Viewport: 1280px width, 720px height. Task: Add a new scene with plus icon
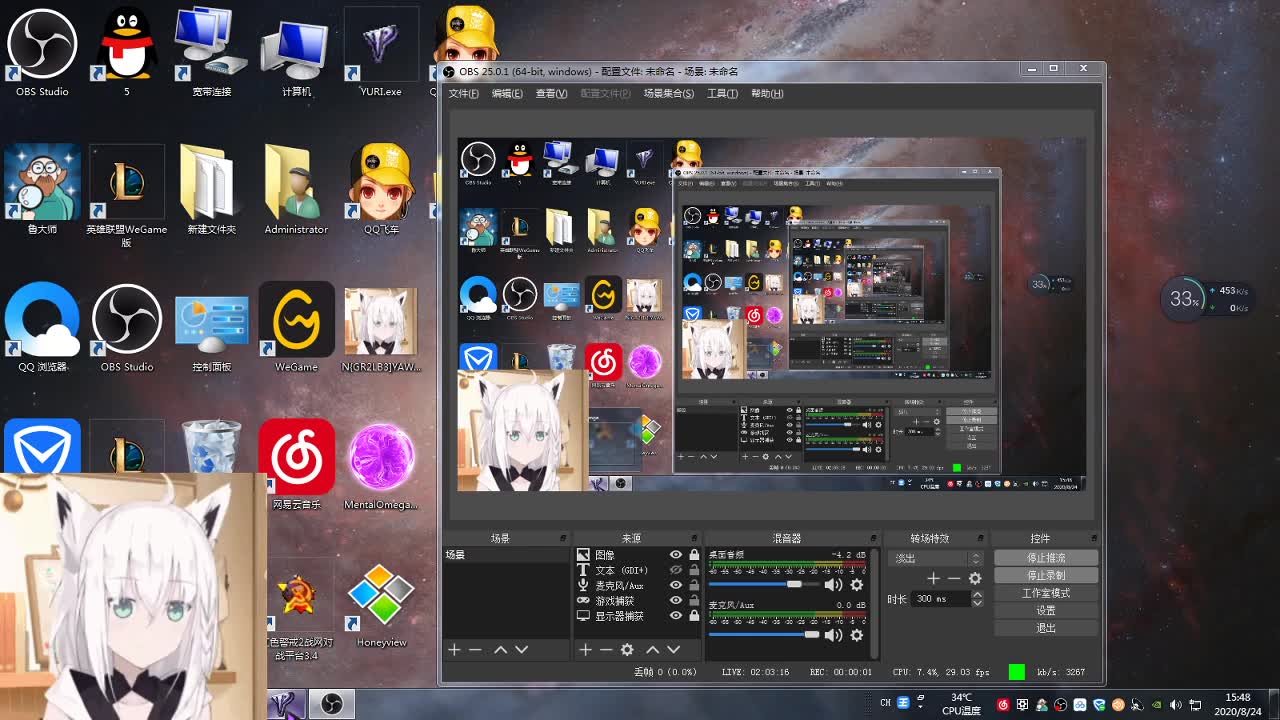[454, 650]
